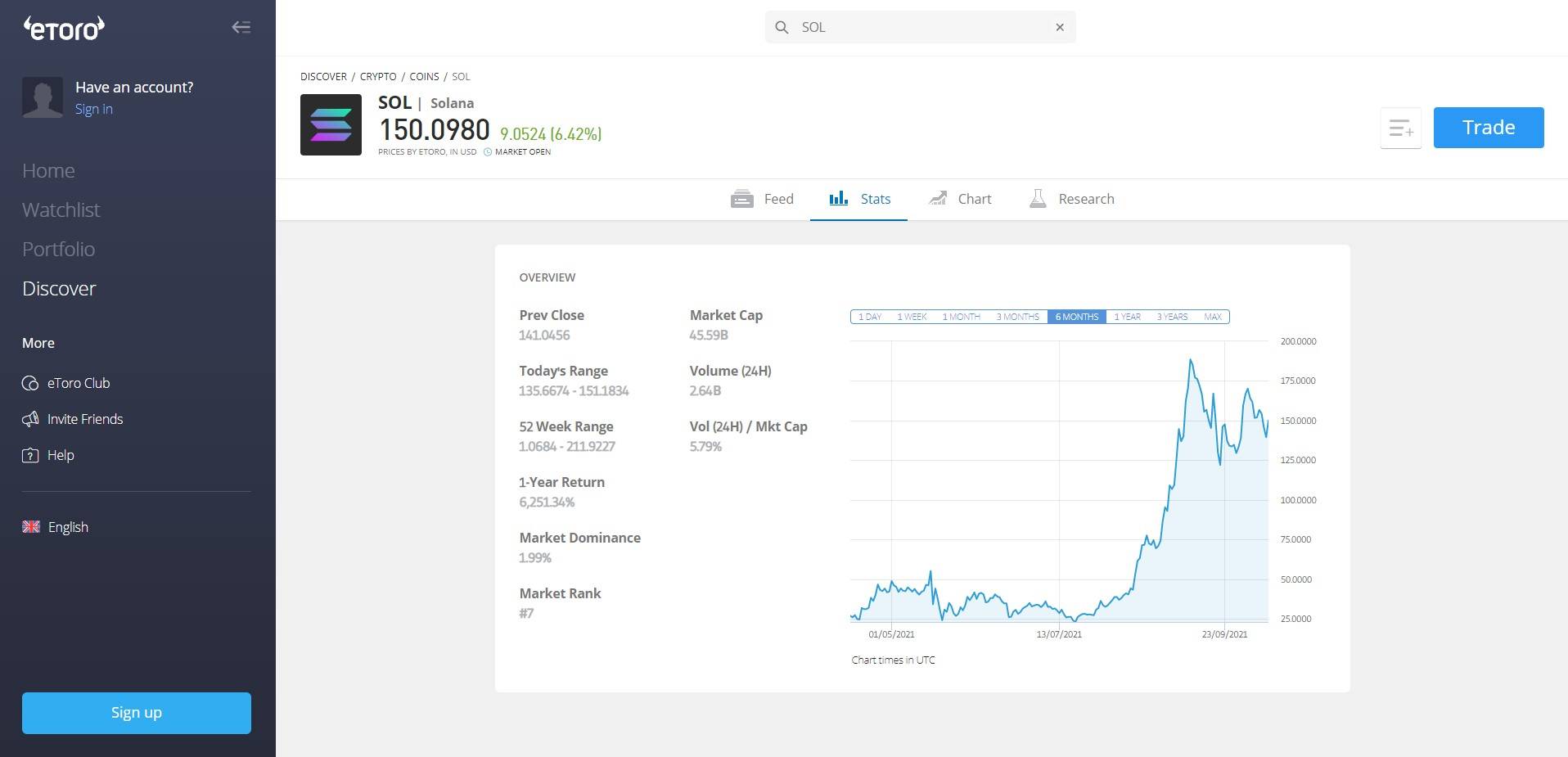
Task: Click the price 150.0980
Action: [x=435, y=130]
